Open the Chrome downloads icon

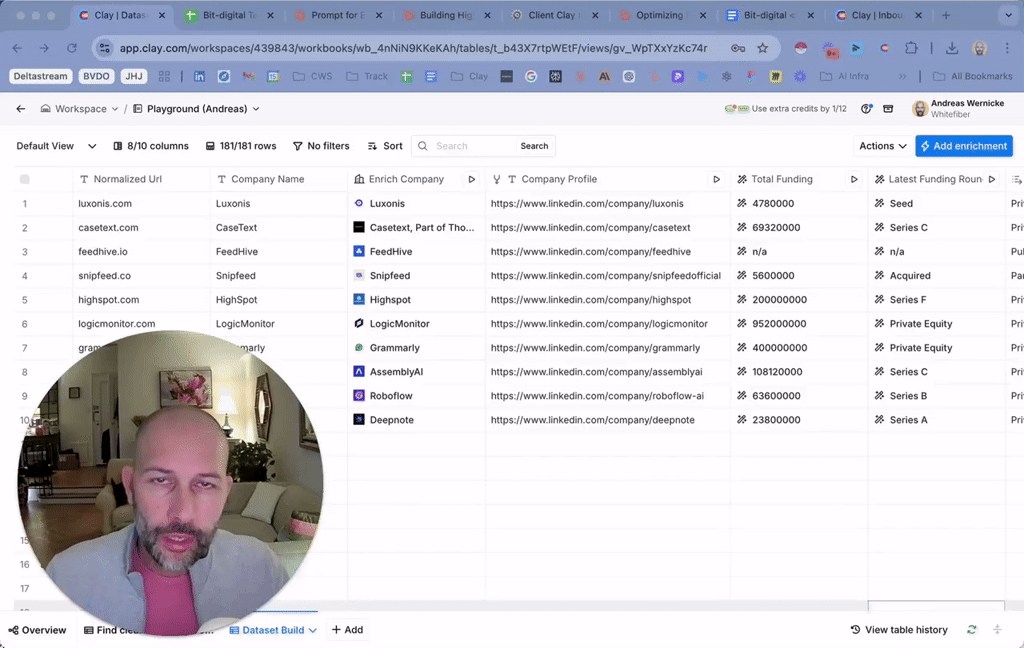951,48
